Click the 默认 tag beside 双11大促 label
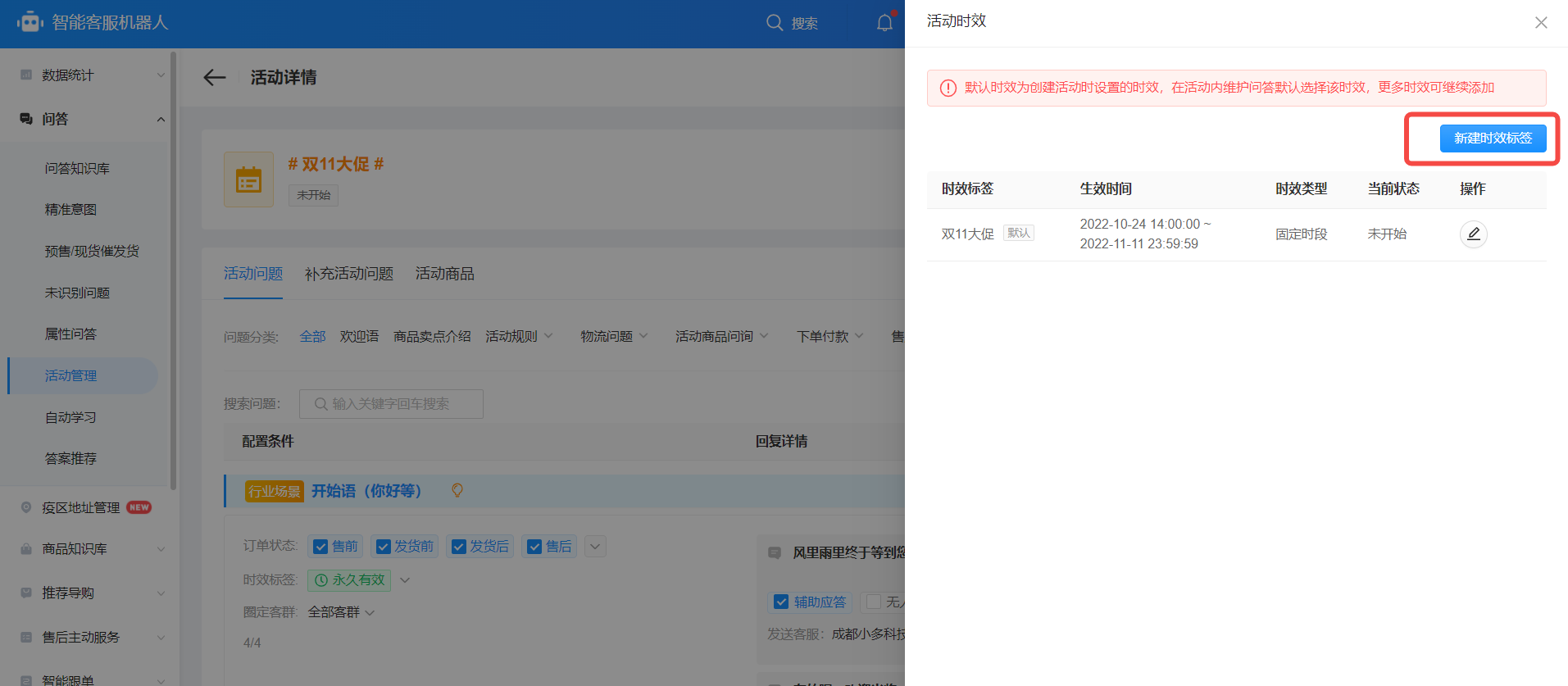This screenshot has height=686, width=1568. click(1019, 233)
